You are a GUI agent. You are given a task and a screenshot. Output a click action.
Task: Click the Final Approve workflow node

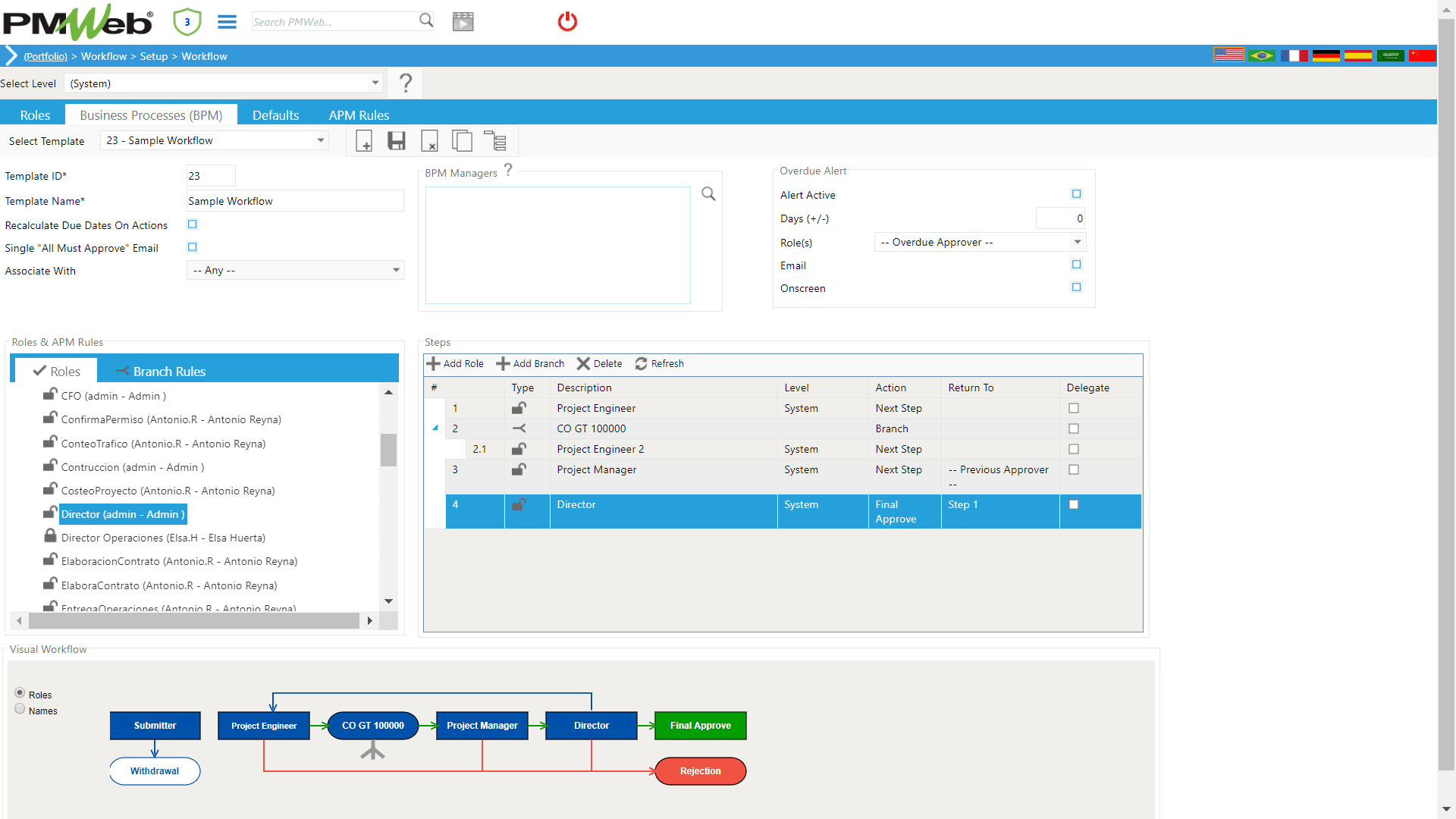pos(700,726)
